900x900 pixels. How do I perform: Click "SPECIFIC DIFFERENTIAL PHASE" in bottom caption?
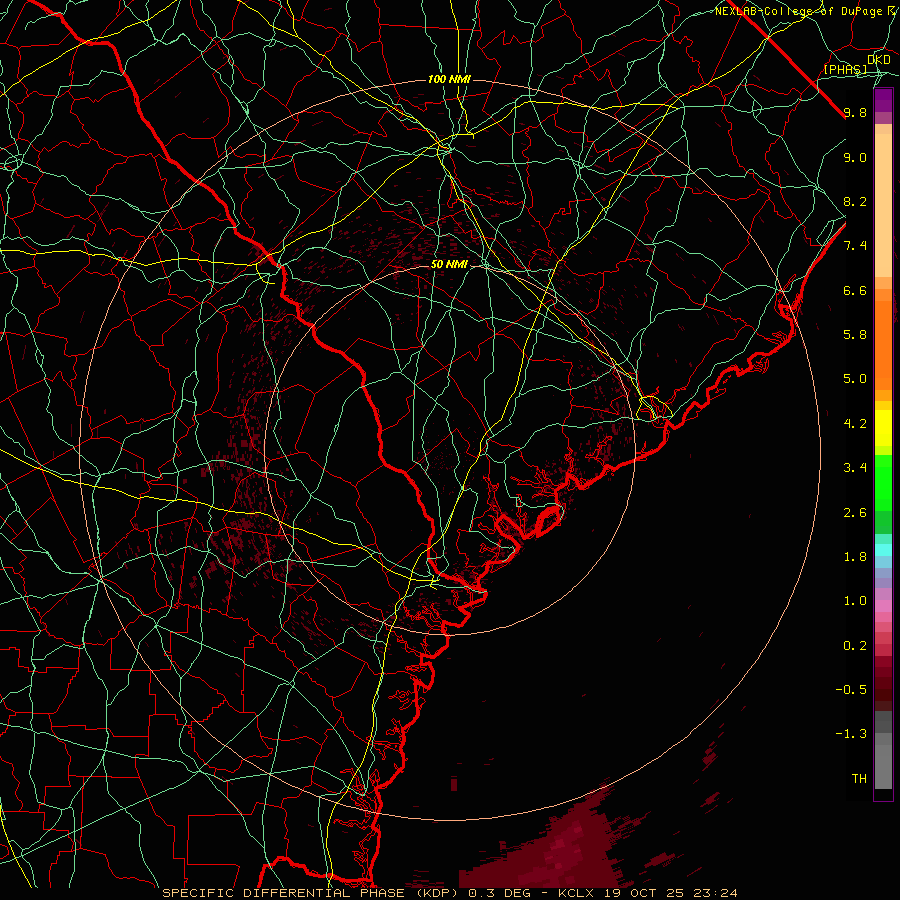pyautogui.click(x=284, y=893)
